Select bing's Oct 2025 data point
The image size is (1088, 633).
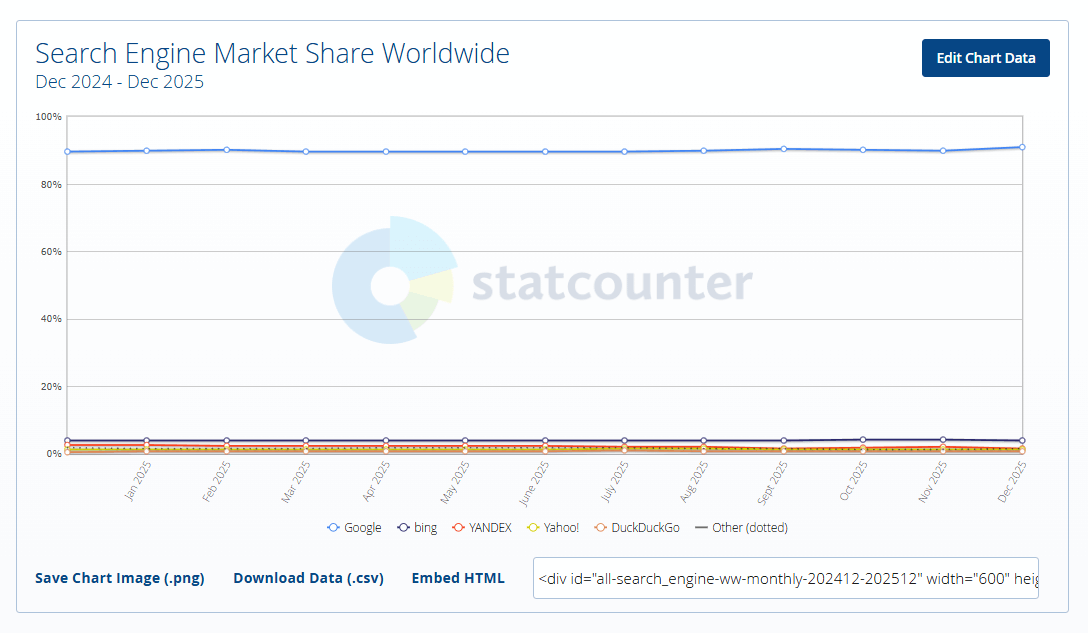[x=863, y=440]
